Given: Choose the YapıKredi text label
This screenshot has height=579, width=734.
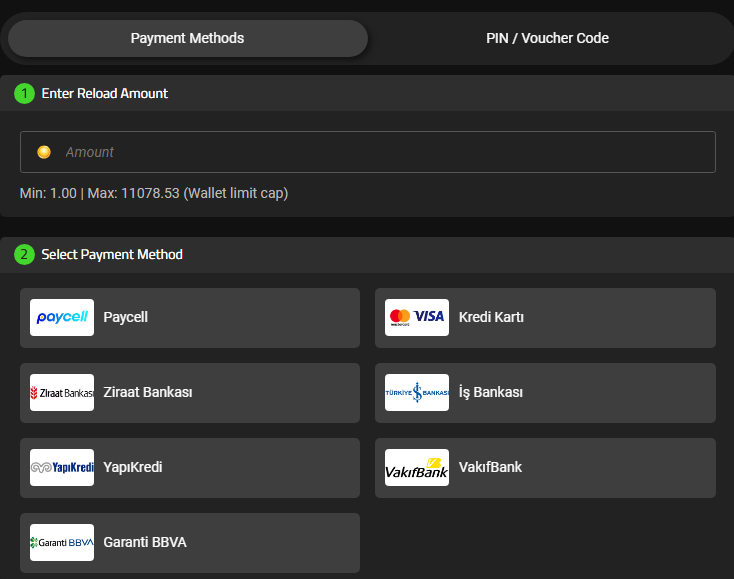Looking at the screenshot, I should [132, 467].
